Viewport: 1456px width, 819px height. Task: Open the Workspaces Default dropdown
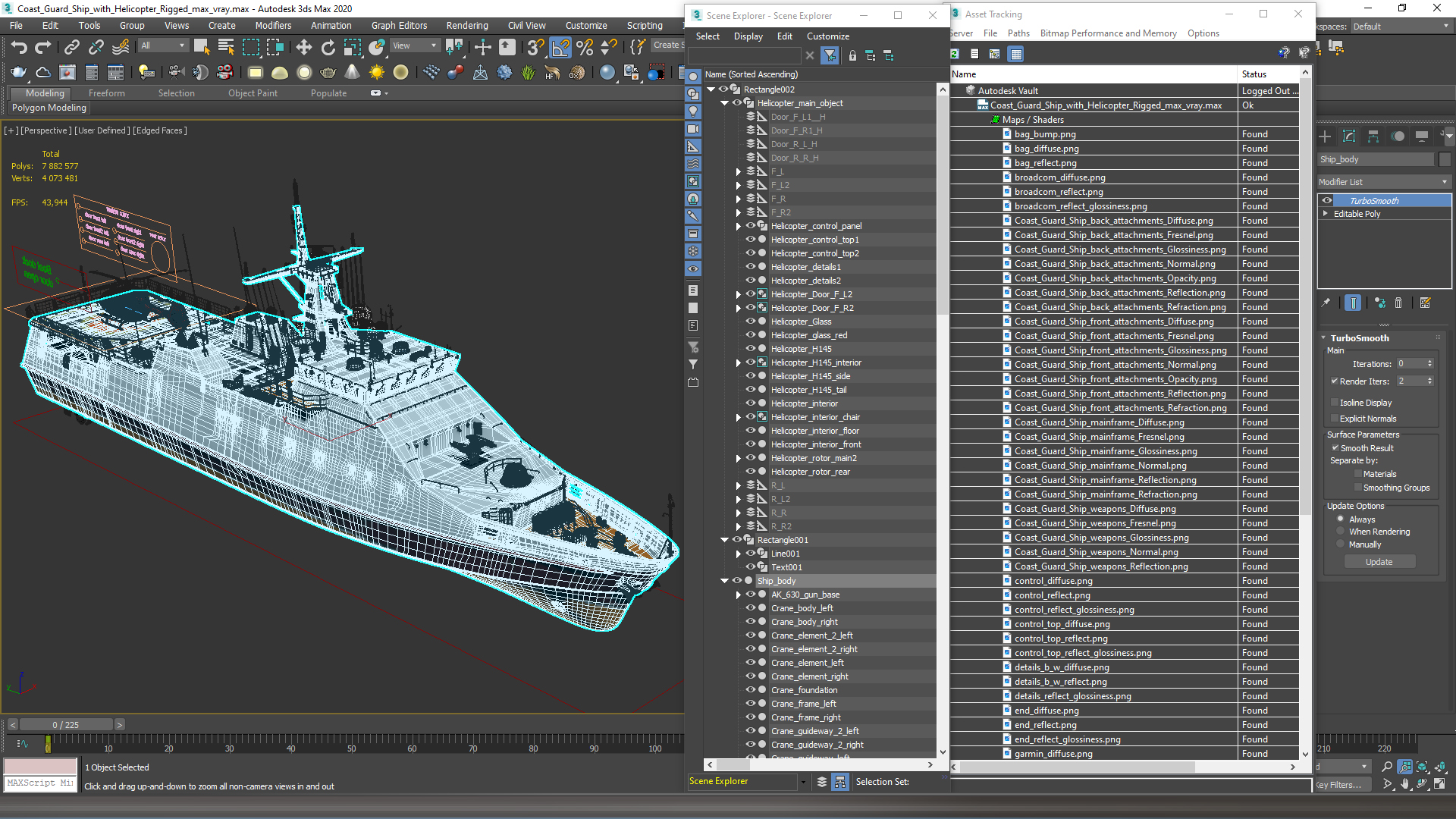(1401, 26)
